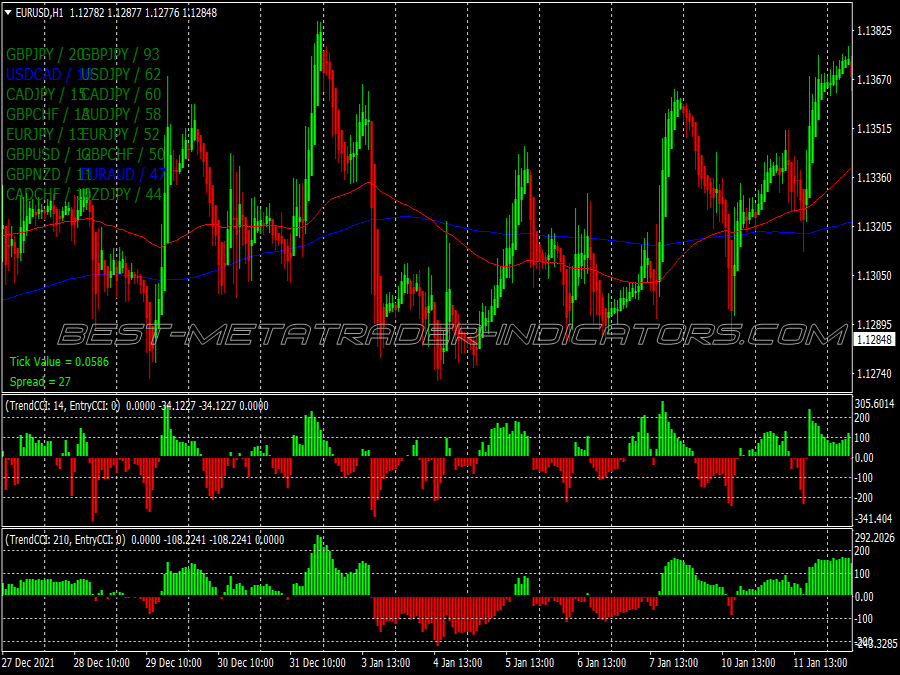The width and height of the screenshot is (900, 675).
Task: Click the 27 Dec 2021 date label
Action: 28,663
